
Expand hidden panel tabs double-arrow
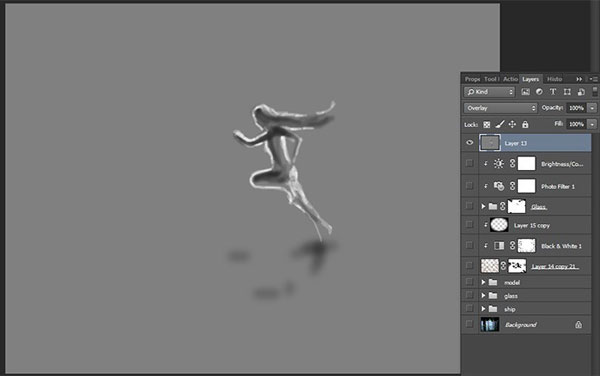(579, 79)
